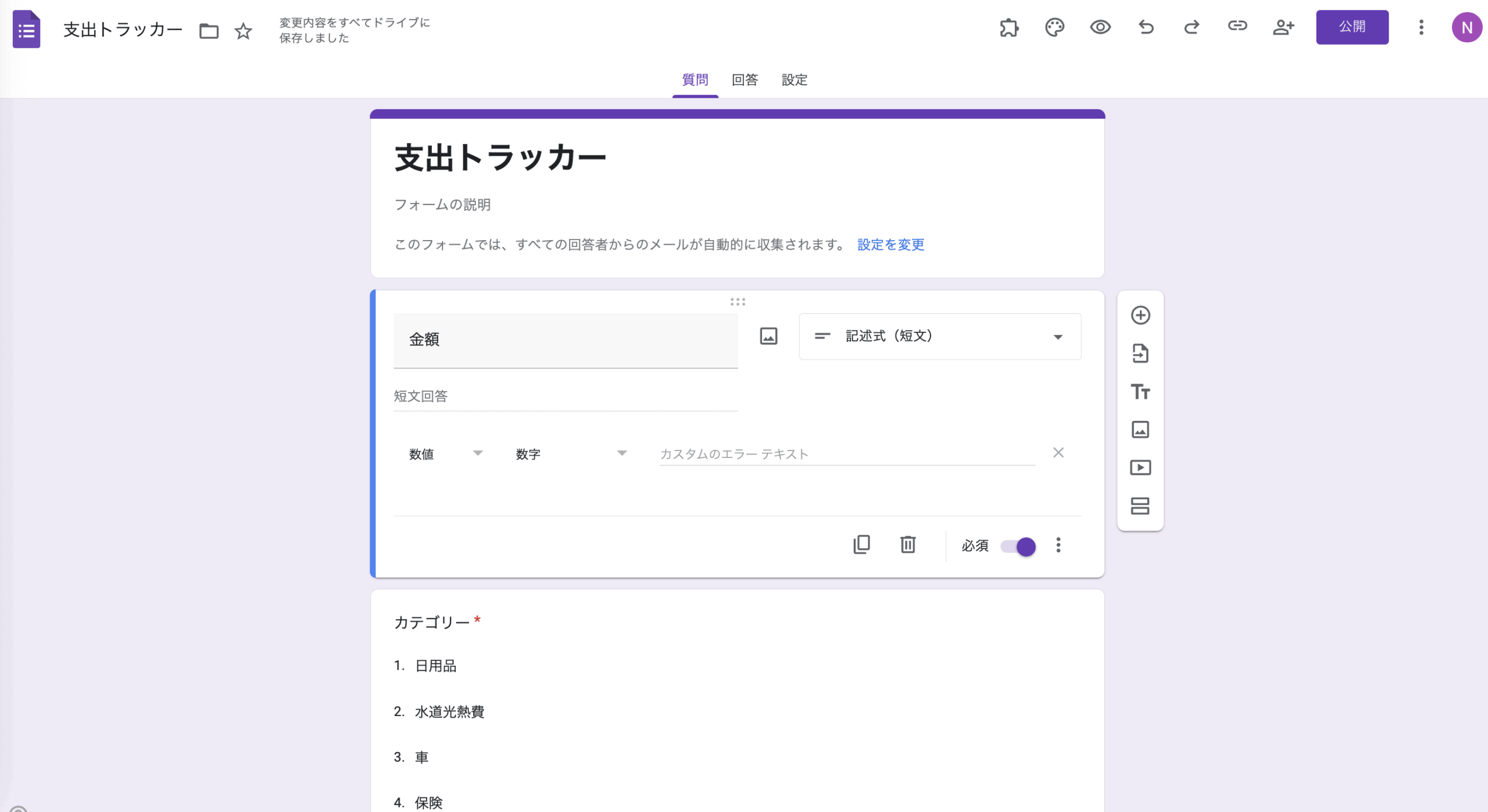This screenshot has height=812, width=1488.
Task: Click the add question plus icon
Action: coord(1140,315)
